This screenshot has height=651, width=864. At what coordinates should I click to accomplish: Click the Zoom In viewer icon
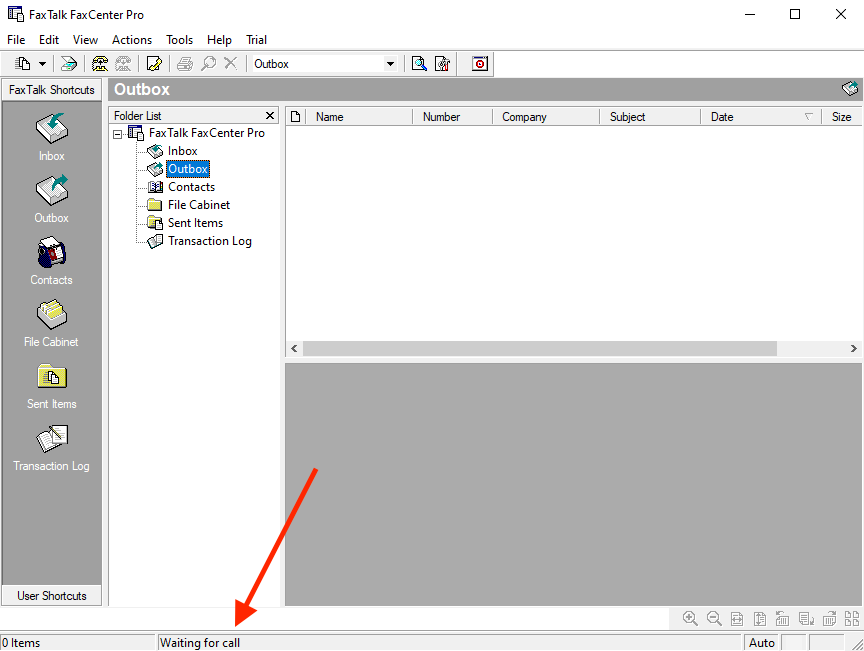pyautogui.click(x=690, y=618)
